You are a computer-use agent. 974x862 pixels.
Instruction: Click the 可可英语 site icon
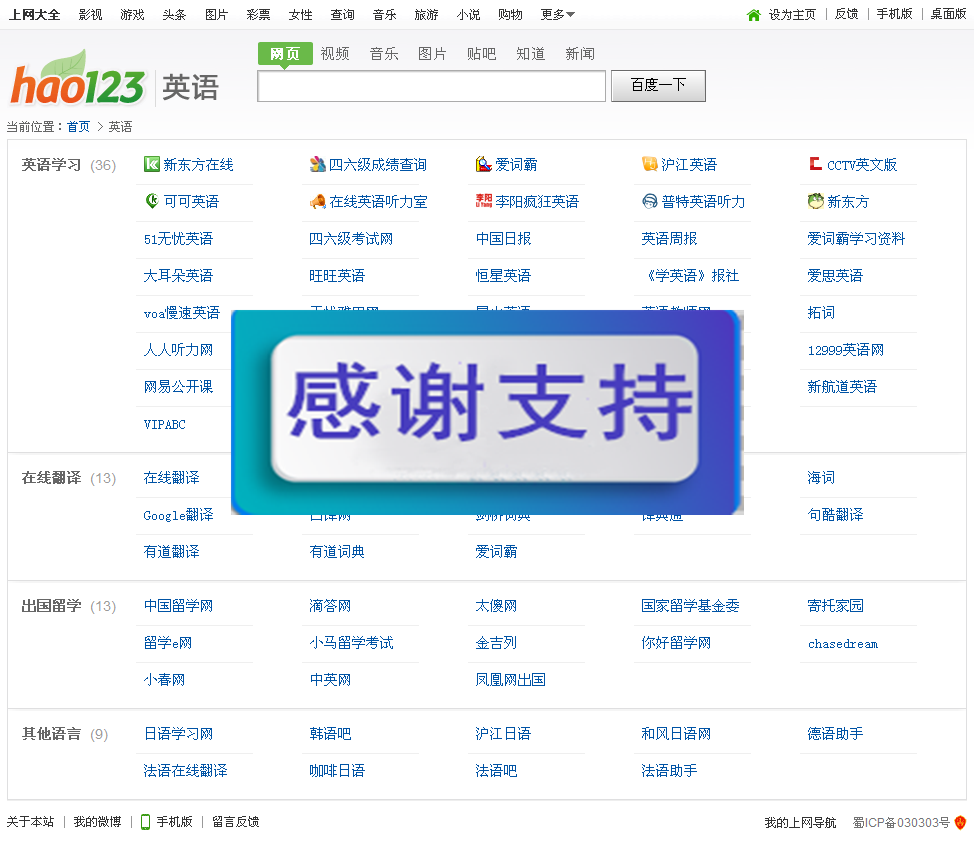[152, 201]
